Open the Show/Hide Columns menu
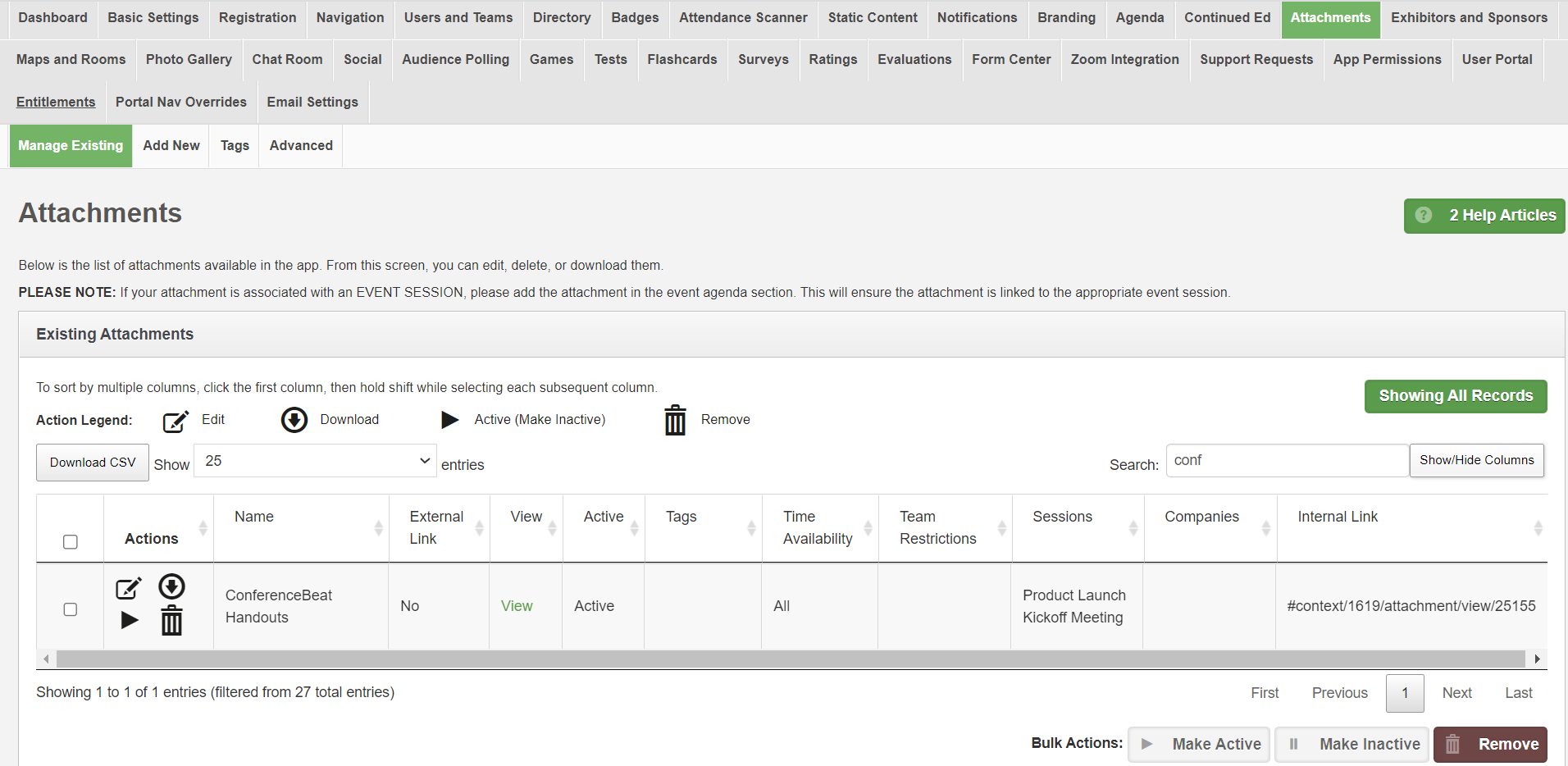The height and width of the screenshot is (766, 1568). pos(1476,460)
